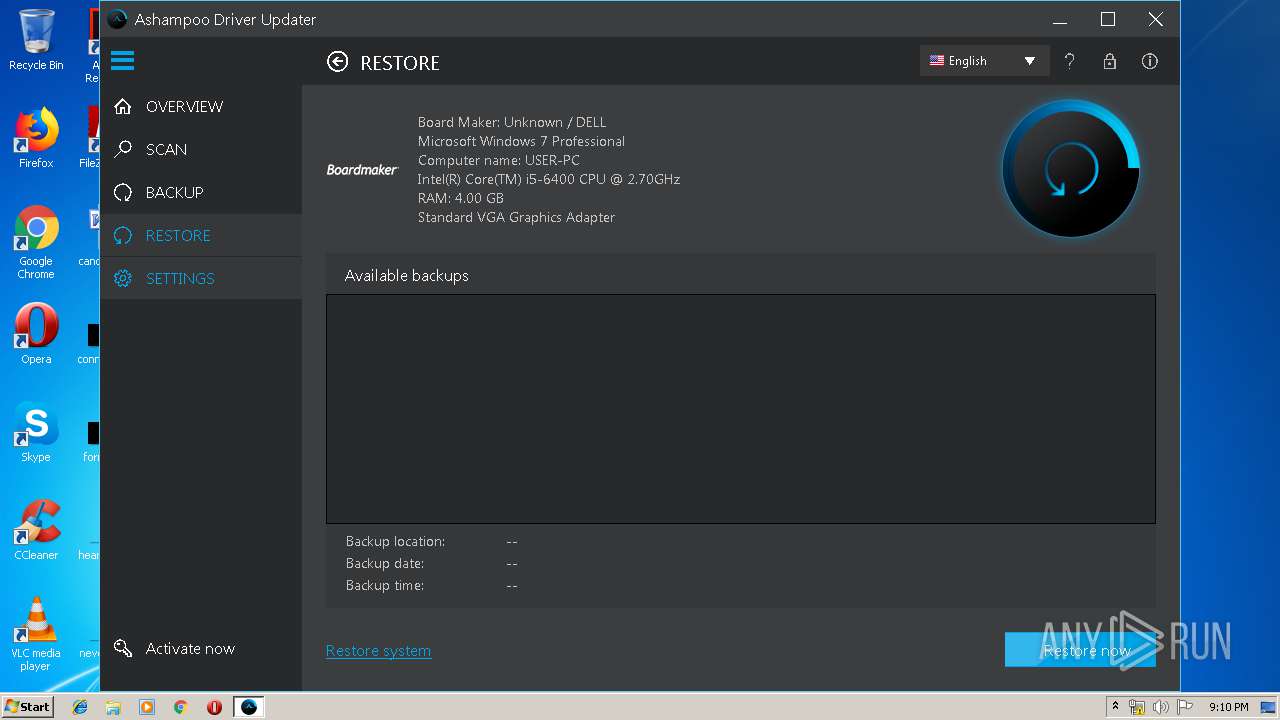Click the Action Center flag icon
1280x720 pixels.
pos(1185,707)
